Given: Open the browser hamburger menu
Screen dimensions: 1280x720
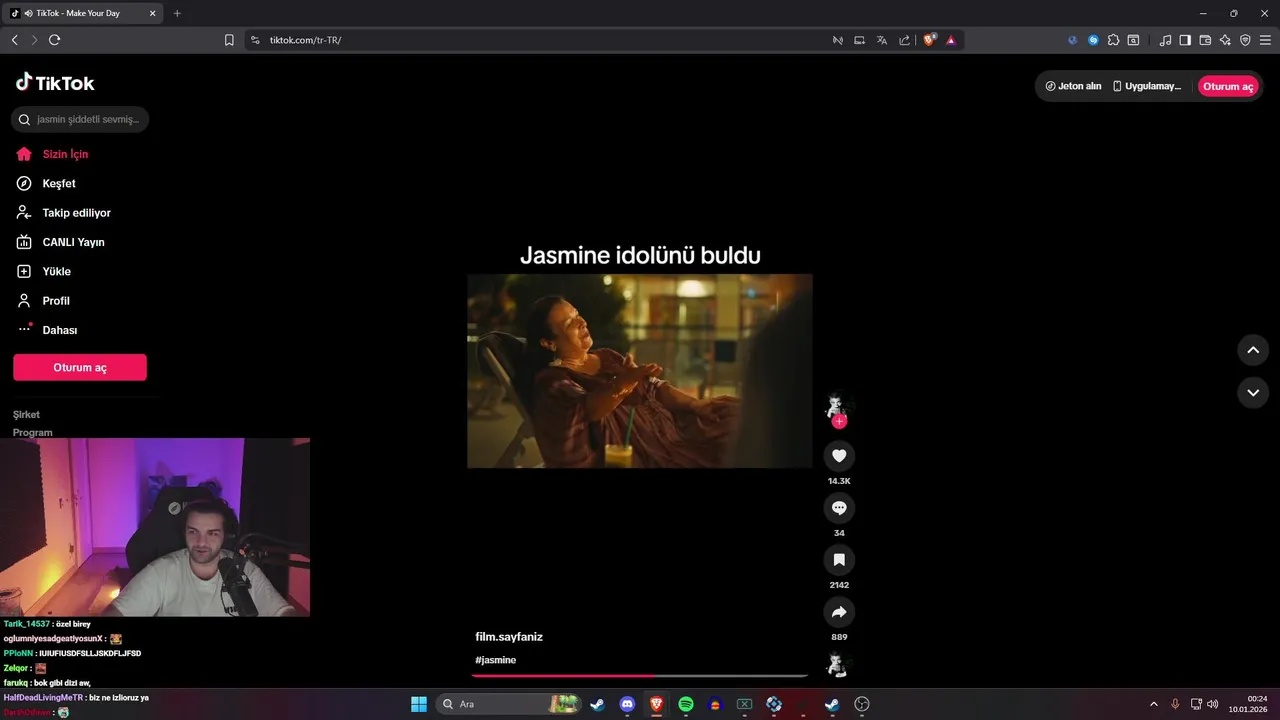Looking at the screenshot, I should tap(1265, 40).
